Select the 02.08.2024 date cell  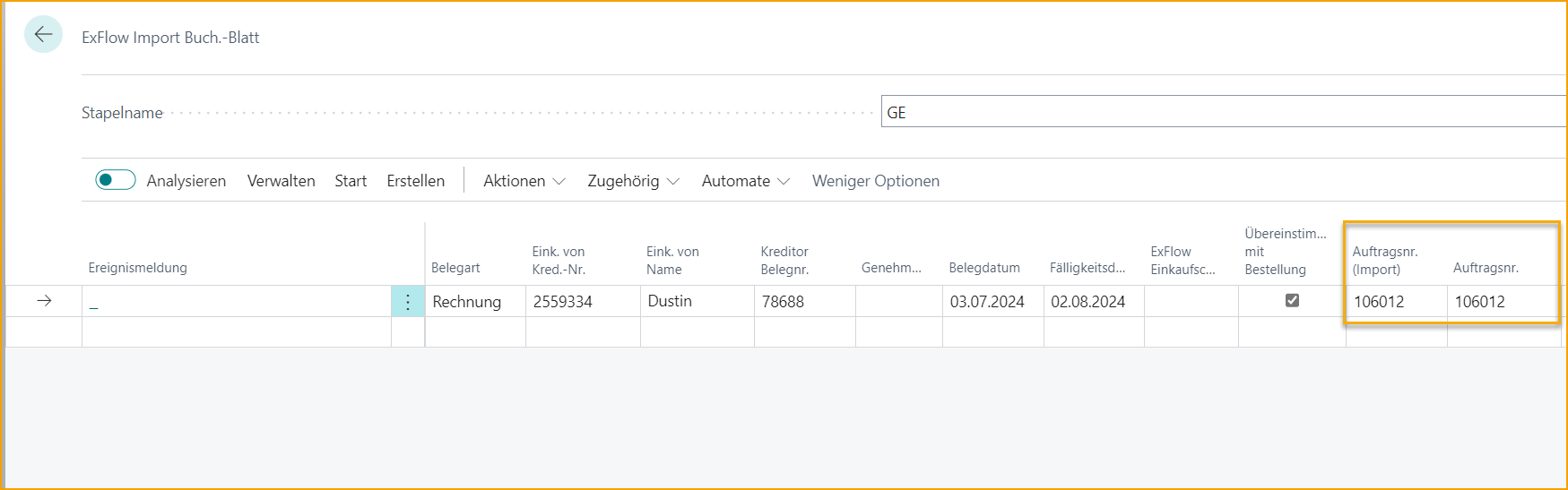(1094, 302)
